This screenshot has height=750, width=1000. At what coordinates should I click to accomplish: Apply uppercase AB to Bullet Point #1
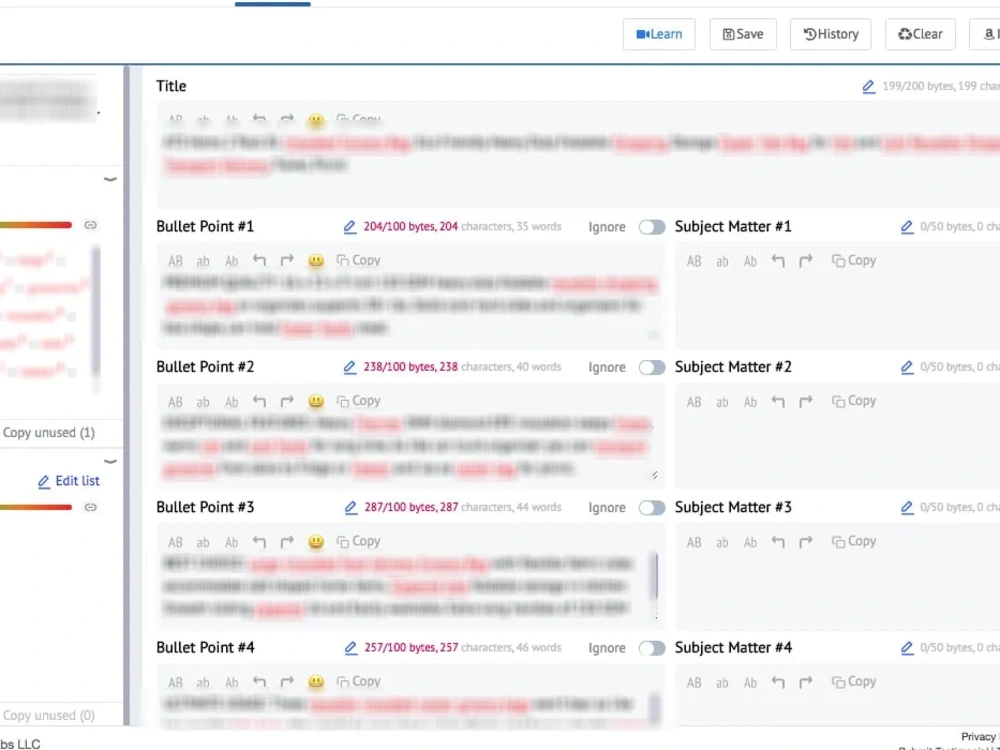[175, 260]
